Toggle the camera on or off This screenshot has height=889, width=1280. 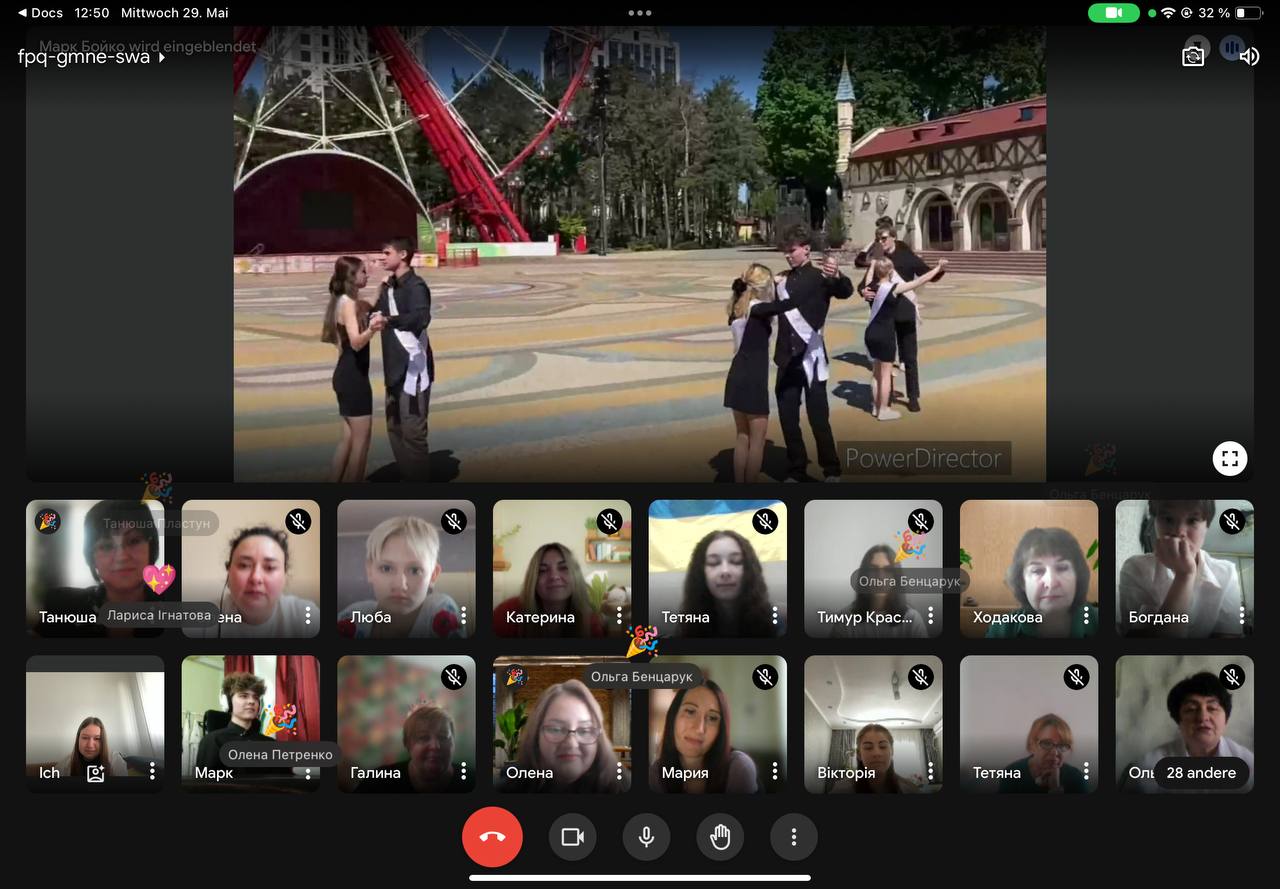point(572,837)
